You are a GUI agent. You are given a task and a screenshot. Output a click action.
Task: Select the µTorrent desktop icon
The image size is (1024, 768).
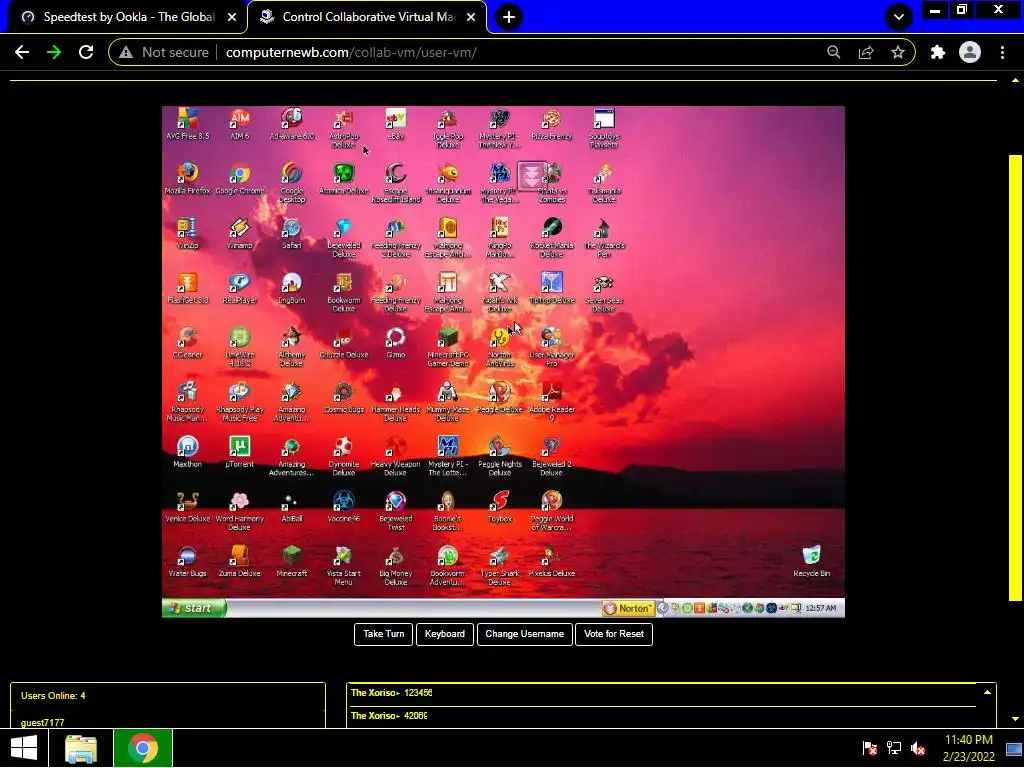(240, 452)
